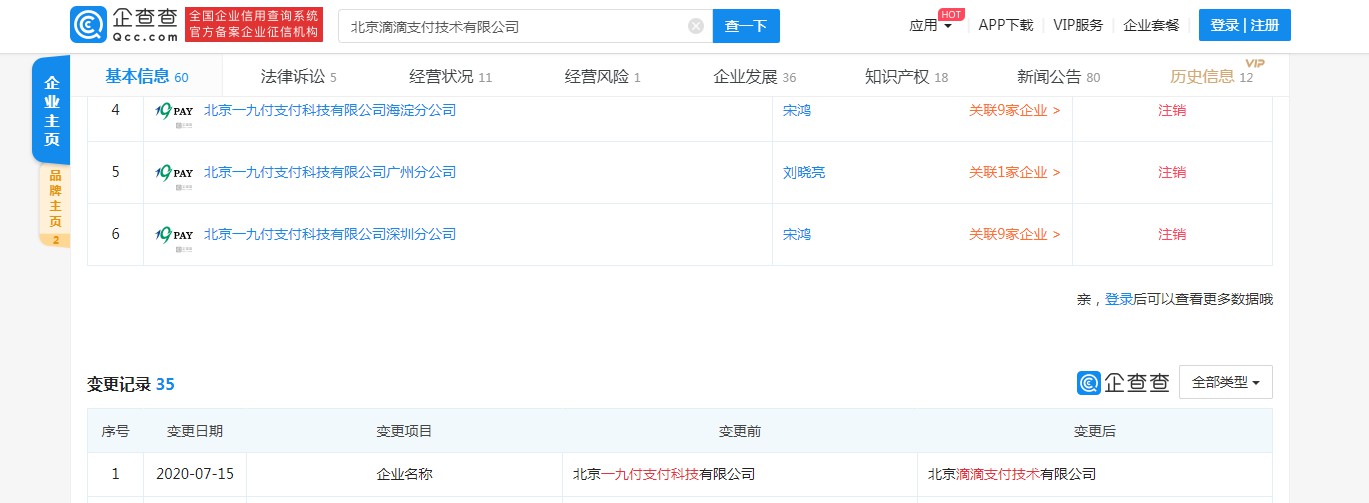Select the 品牌主页 side tab
The image size is (1369, 503).
[55, 205]
